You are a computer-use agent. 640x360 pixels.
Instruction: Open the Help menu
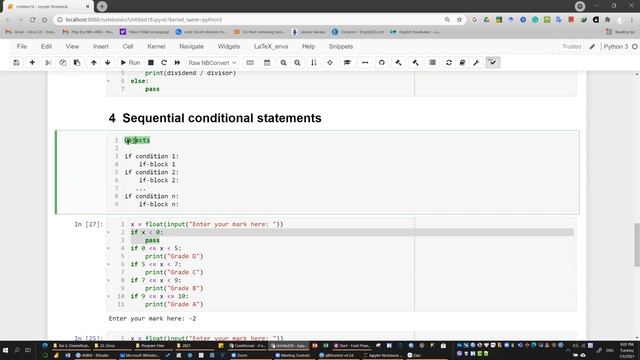click(308, 47)
